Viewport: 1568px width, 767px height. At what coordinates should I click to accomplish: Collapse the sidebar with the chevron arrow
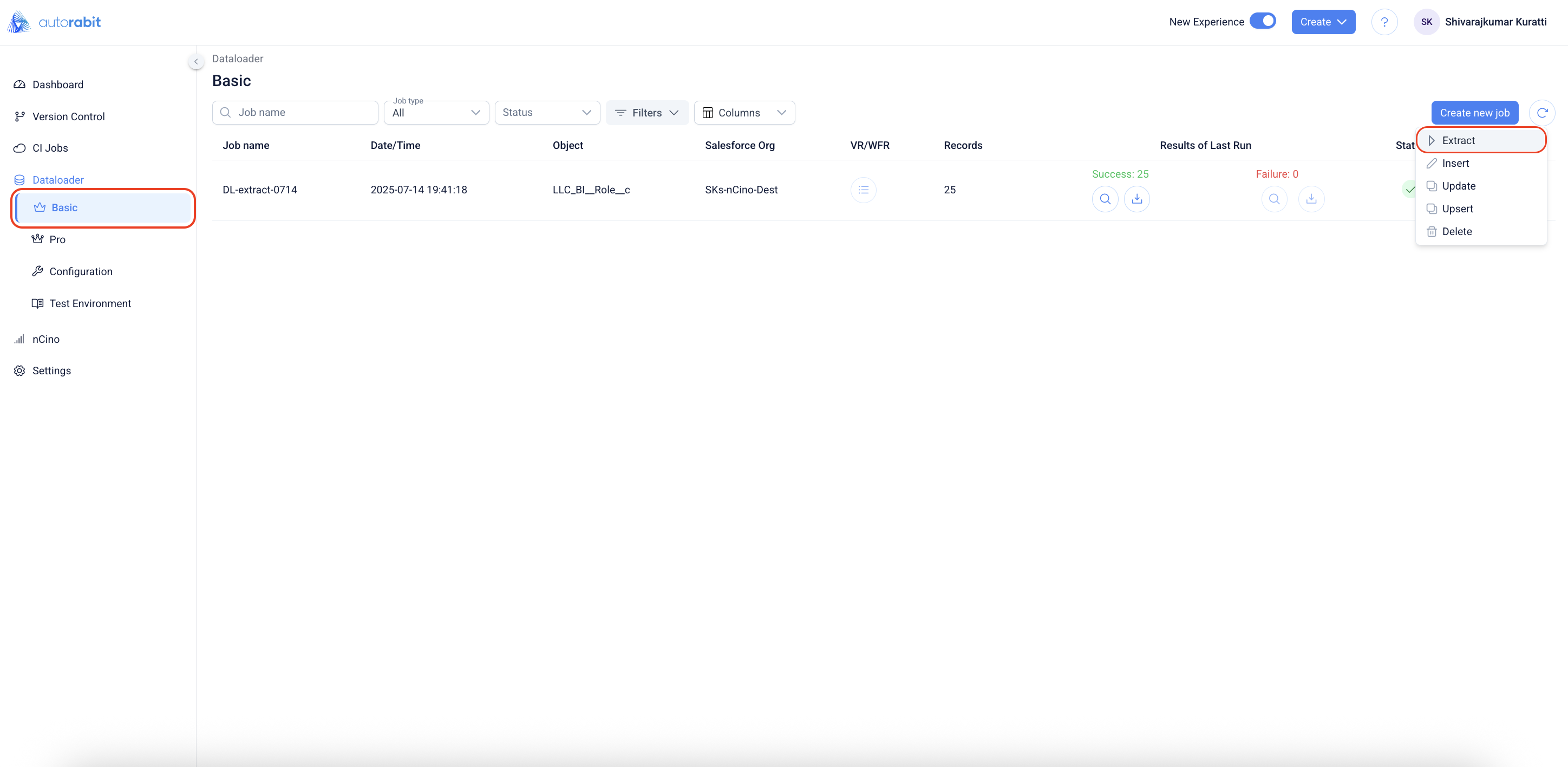coord(196,62)
